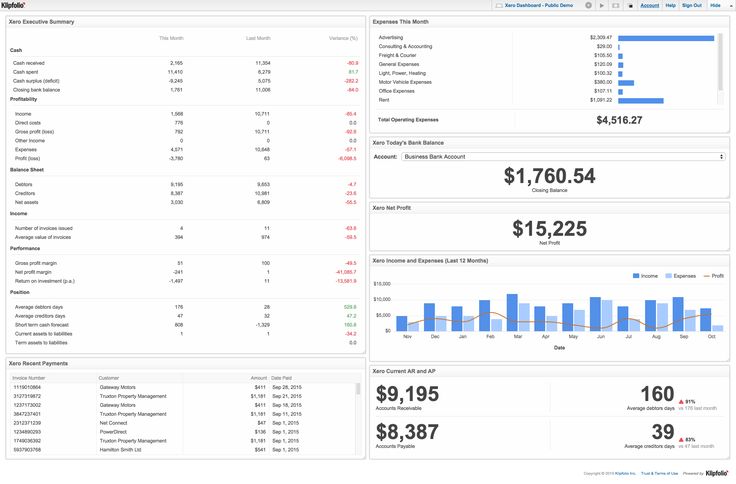The width and height of the screenshot is (736, 484).
Task: Toggle the Expenses legend swatch
Action: [x=669, y=276]
